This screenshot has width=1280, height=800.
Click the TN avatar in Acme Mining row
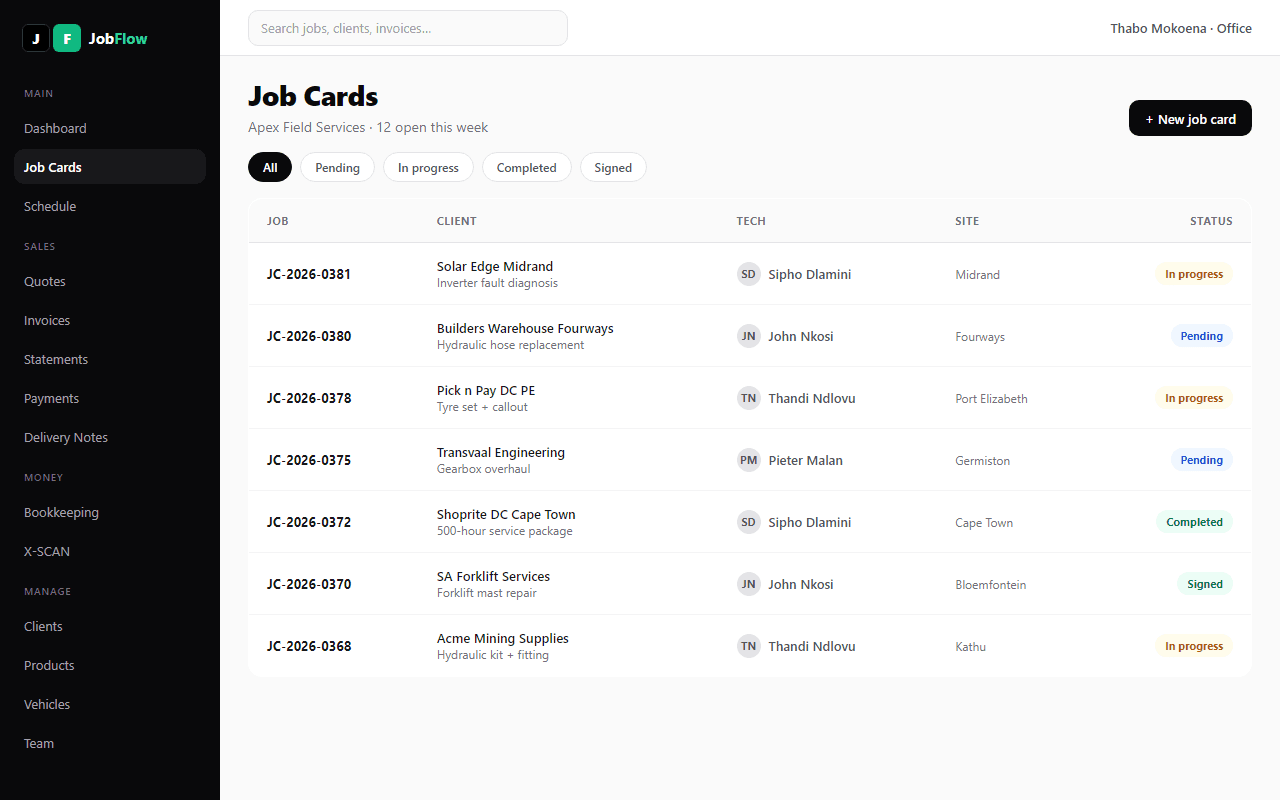coord(749,646)
